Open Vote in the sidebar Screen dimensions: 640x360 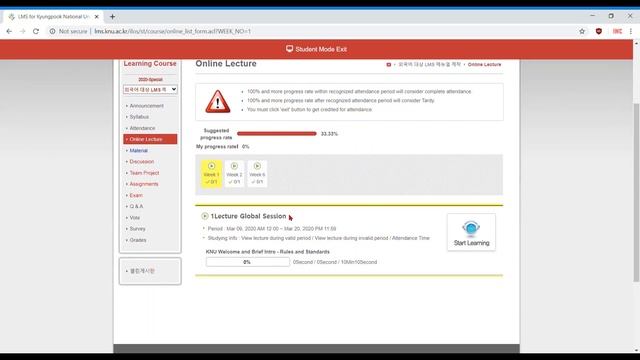tap(135, 218)
